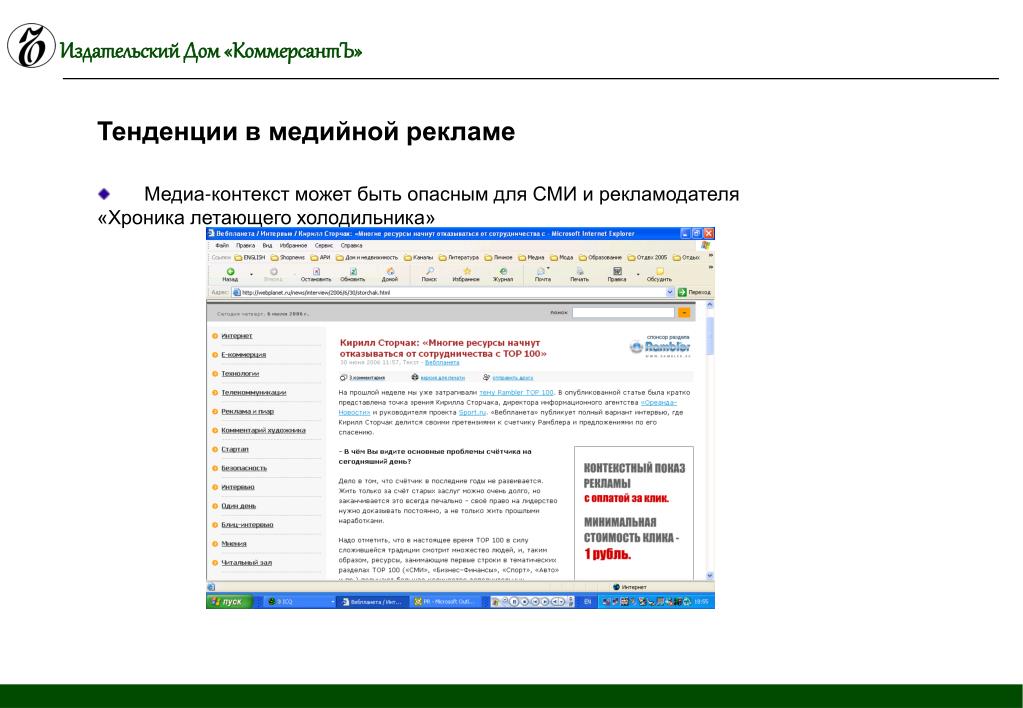Open the Мода links folder
The width and height of the screenshot is (1023, 708).
(x=562, y=258)
